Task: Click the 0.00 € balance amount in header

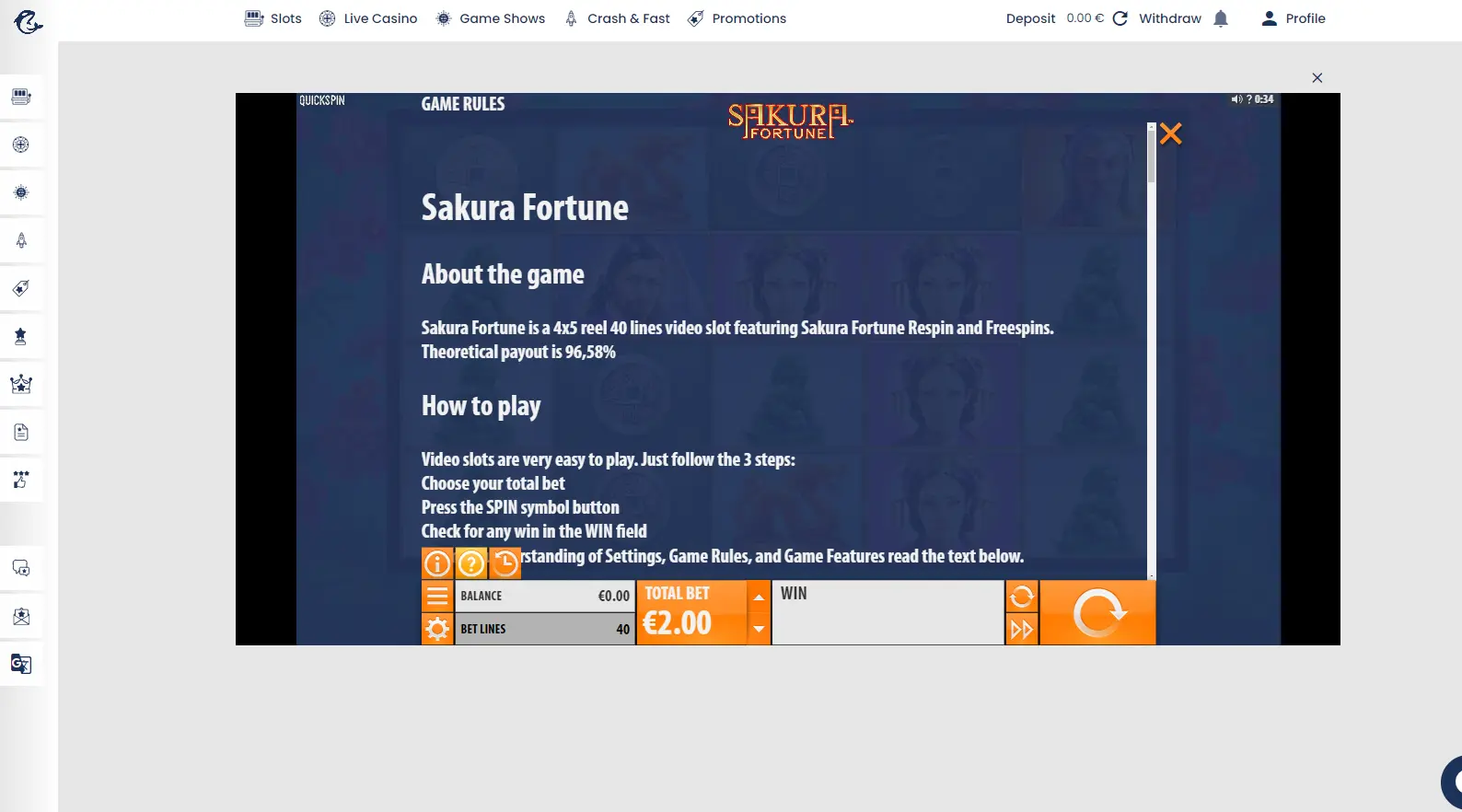Action: [x=1085, y=18]
